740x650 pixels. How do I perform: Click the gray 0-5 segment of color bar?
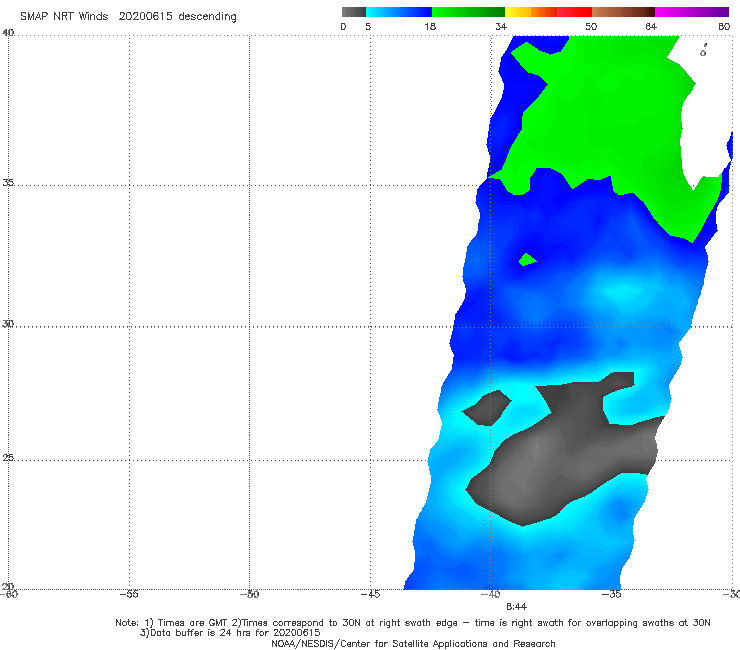pos(353,12)
